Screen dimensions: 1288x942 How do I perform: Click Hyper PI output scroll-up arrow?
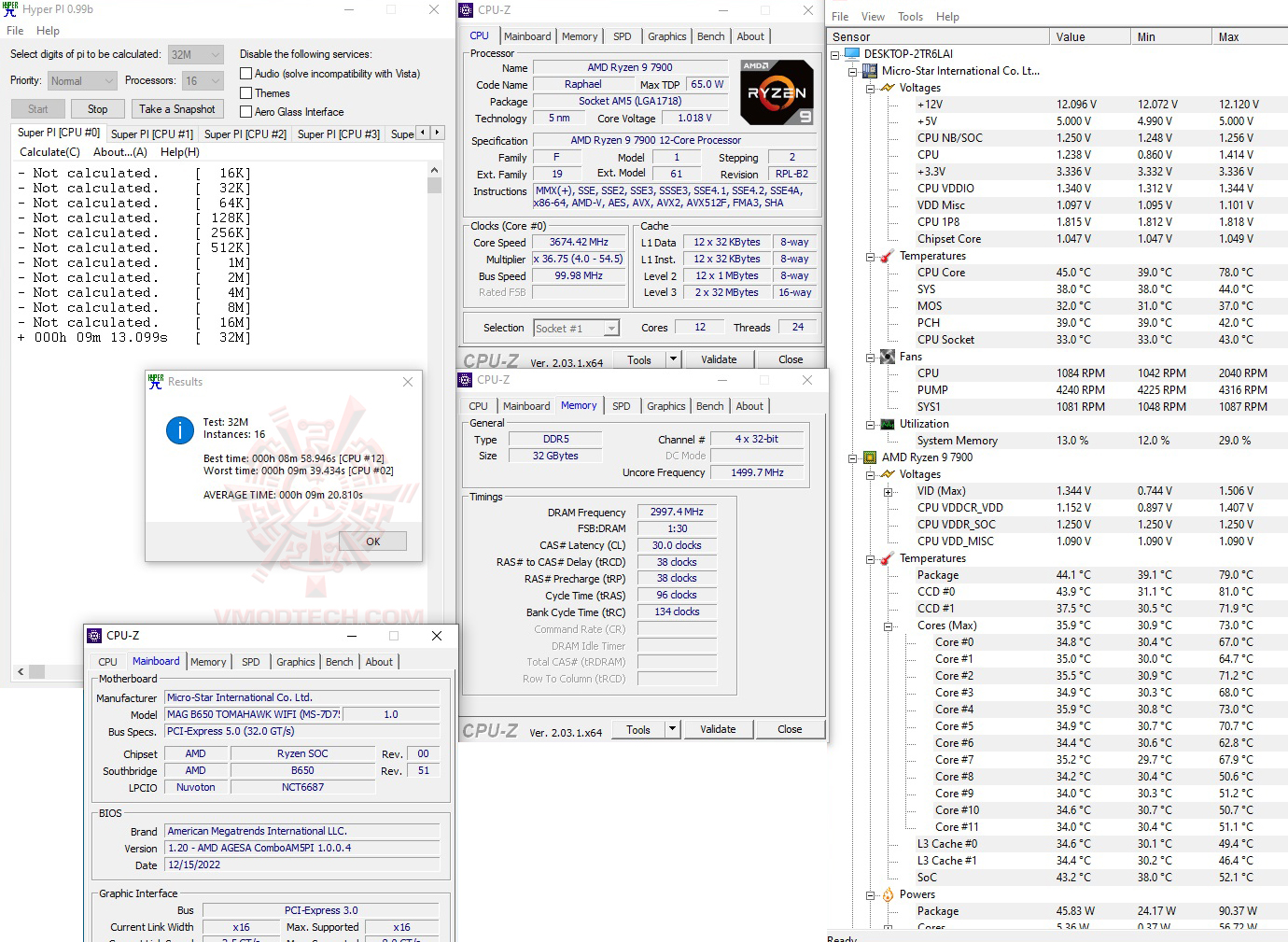(434, 171)
